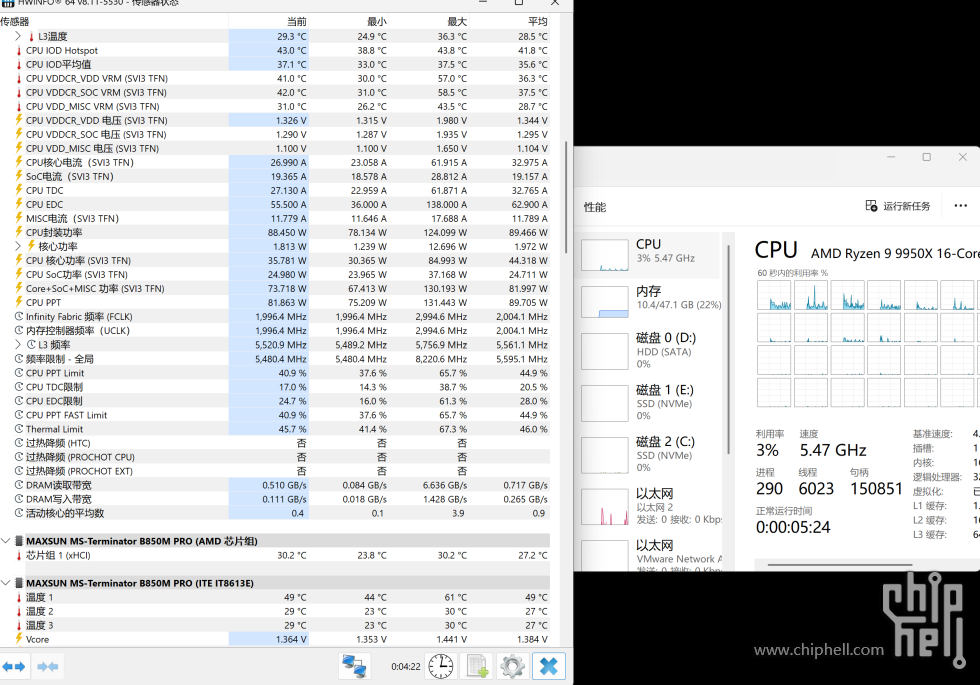Click the 平均 column header
980x685 pixels.
click(537, 21)
